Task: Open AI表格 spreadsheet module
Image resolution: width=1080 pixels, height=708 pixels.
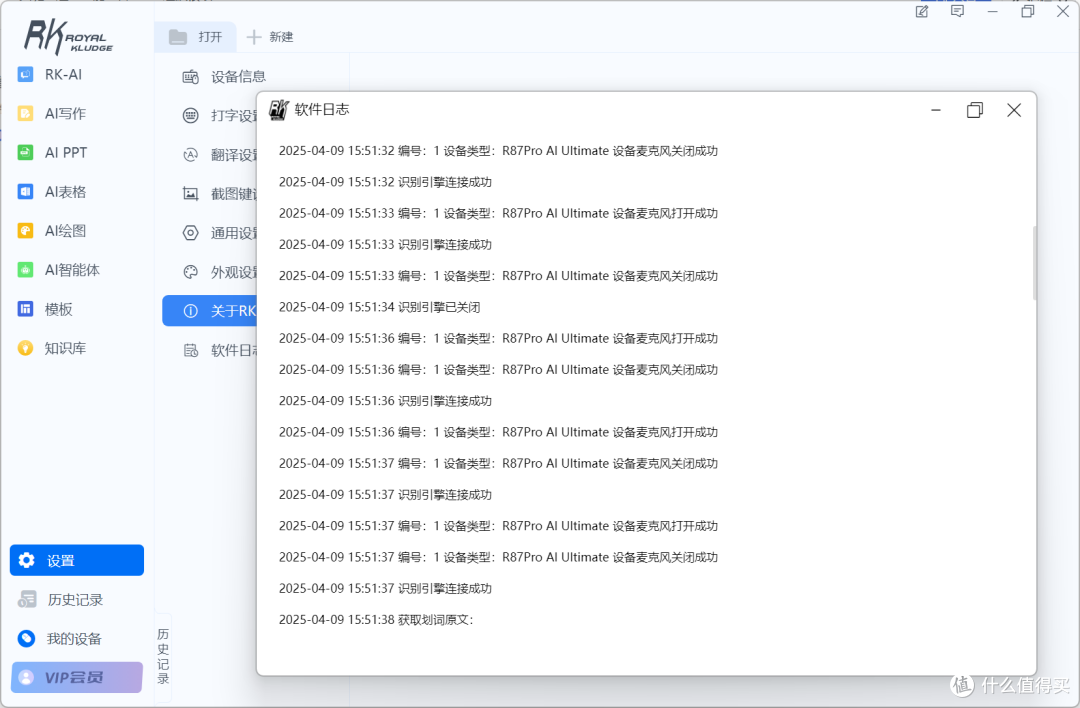Action: click(52, 192)
